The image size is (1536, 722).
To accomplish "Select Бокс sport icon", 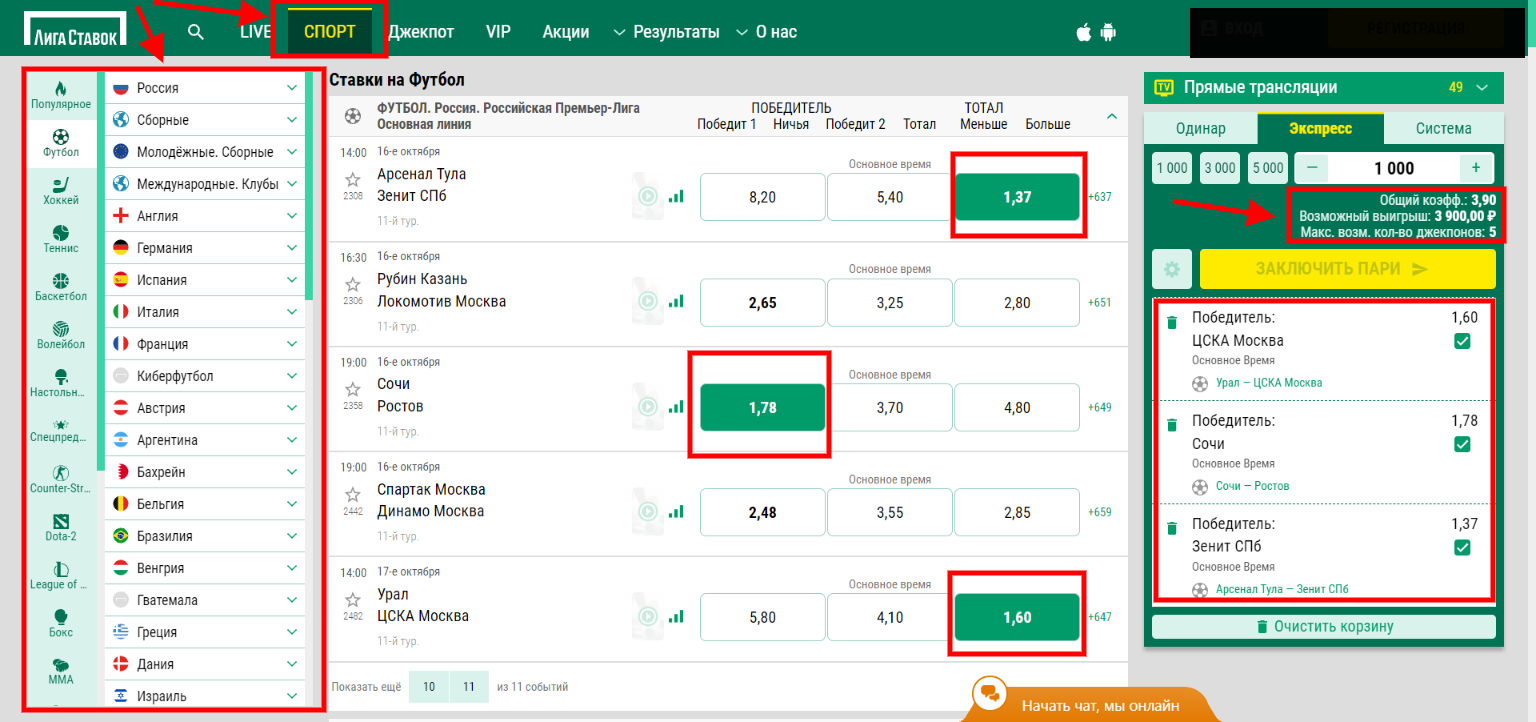I will click(61, 616).
